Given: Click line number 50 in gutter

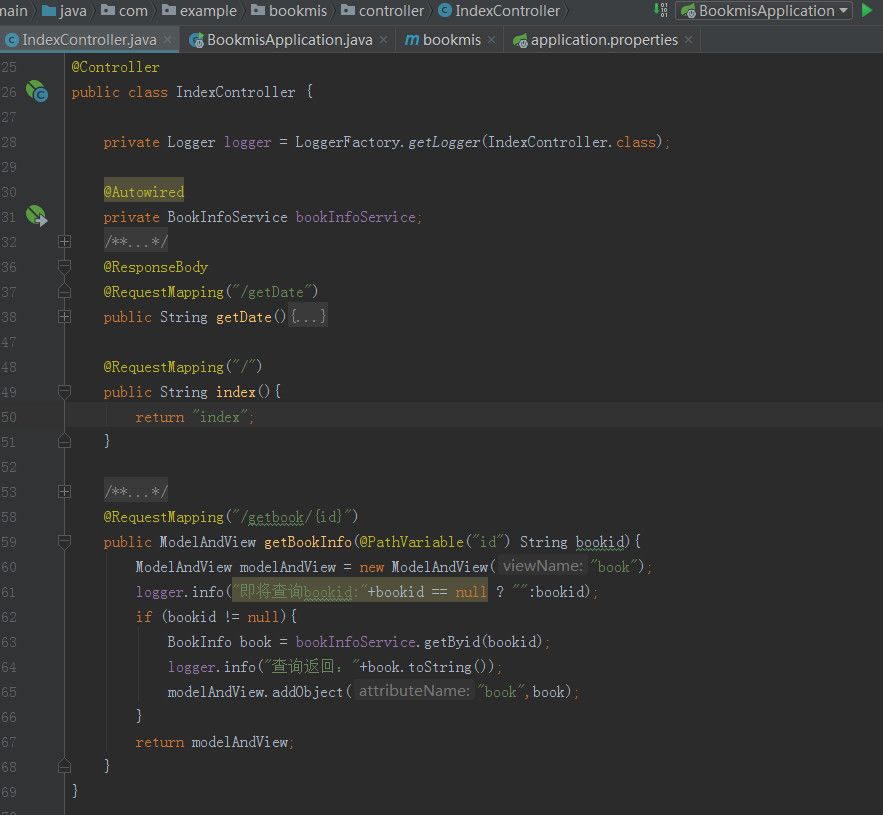Looking at the screenshot, I should [9, 417].
